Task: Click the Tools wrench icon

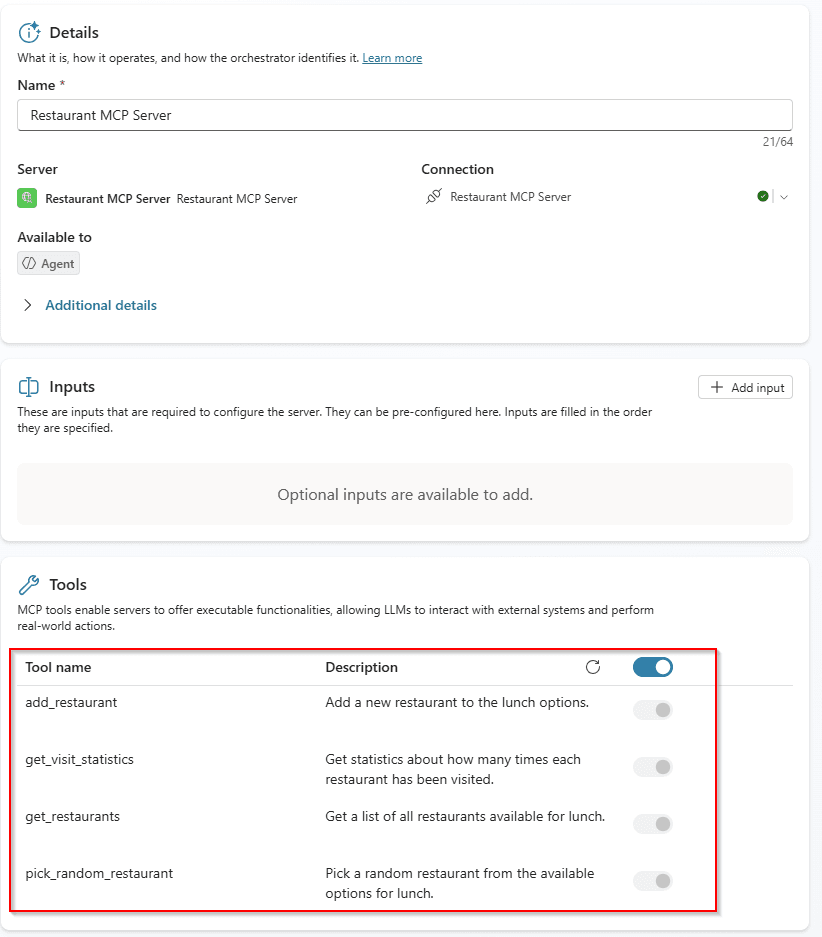Action: click(29, 585)
